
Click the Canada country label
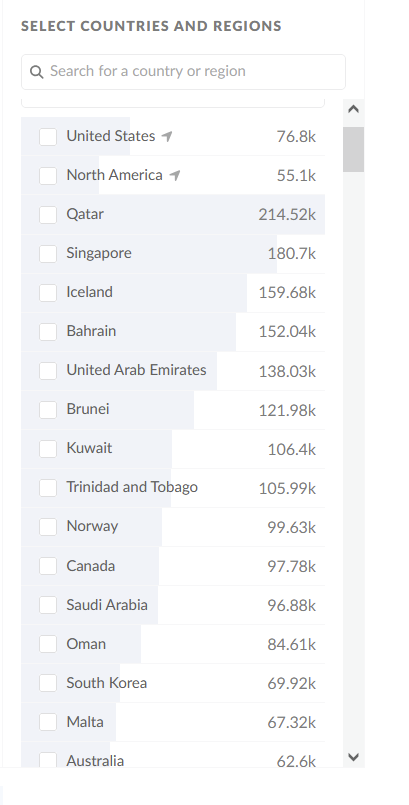(91, 566)
